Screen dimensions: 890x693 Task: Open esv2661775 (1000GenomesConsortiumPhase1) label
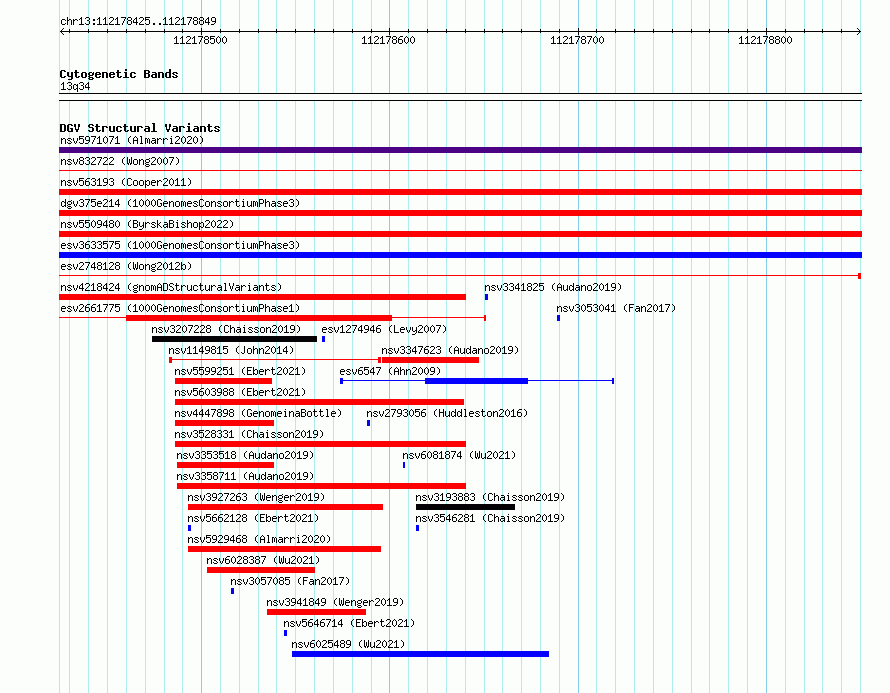[180, 308]
